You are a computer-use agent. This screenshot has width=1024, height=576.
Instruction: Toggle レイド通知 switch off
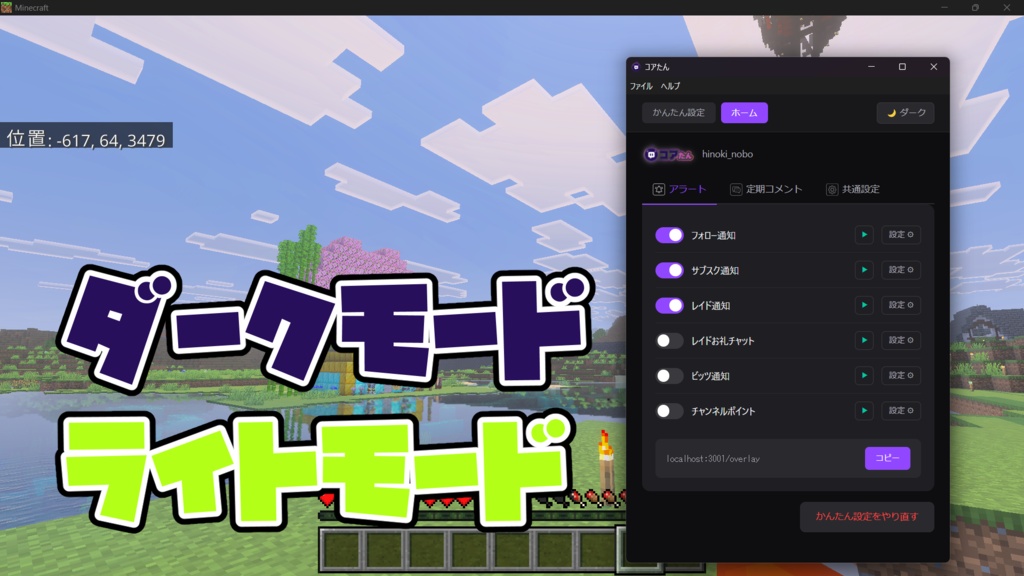click(x=669, y=306)
